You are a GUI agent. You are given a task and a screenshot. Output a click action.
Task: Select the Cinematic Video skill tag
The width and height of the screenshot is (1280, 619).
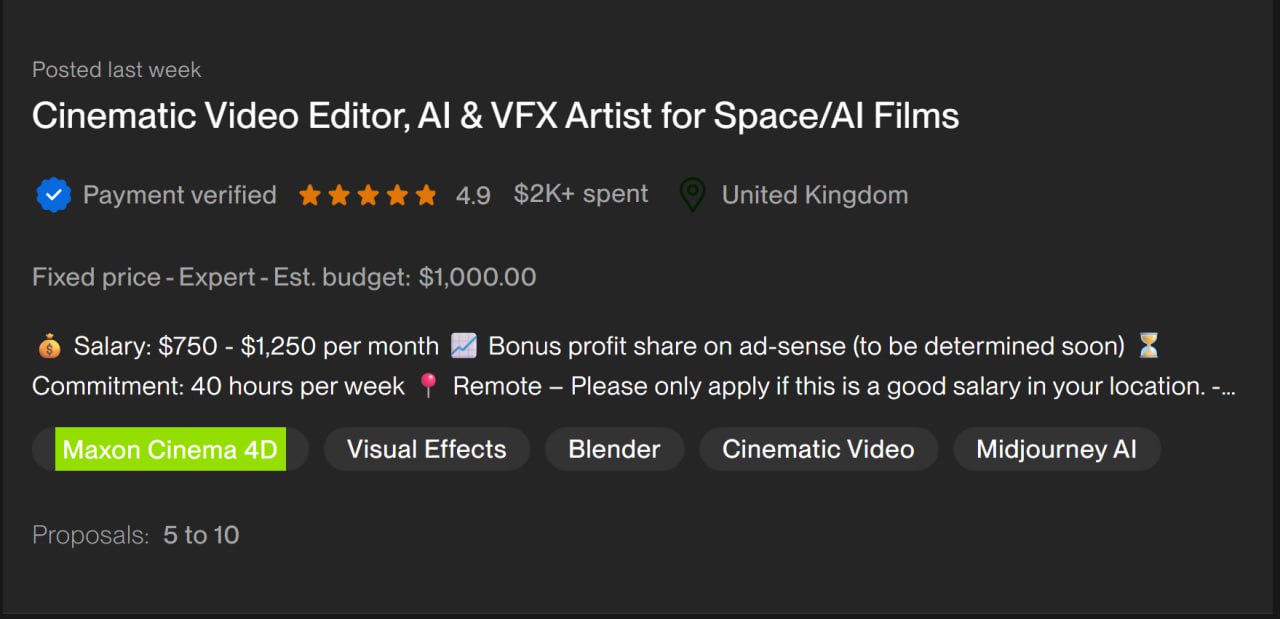818,450
